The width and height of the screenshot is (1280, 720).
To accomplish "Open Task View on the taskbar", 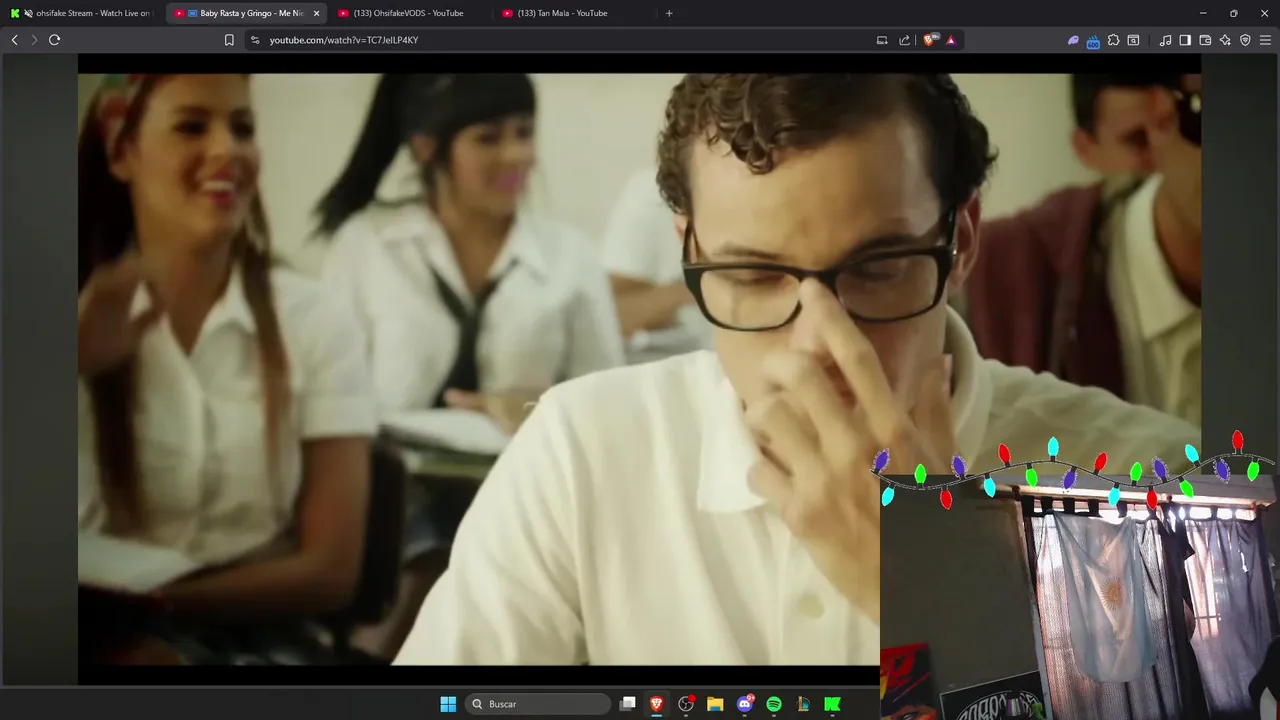I will [x=627, y=704].
